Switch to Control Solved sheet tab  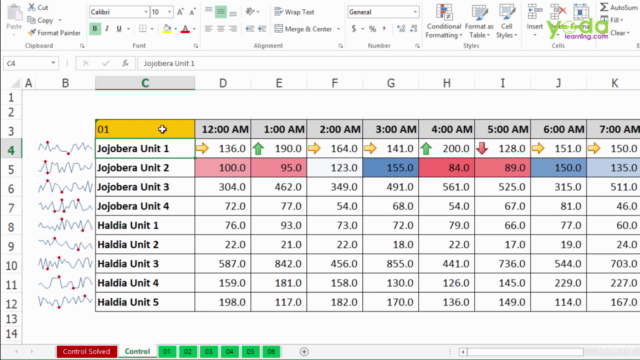coord(87,351)
